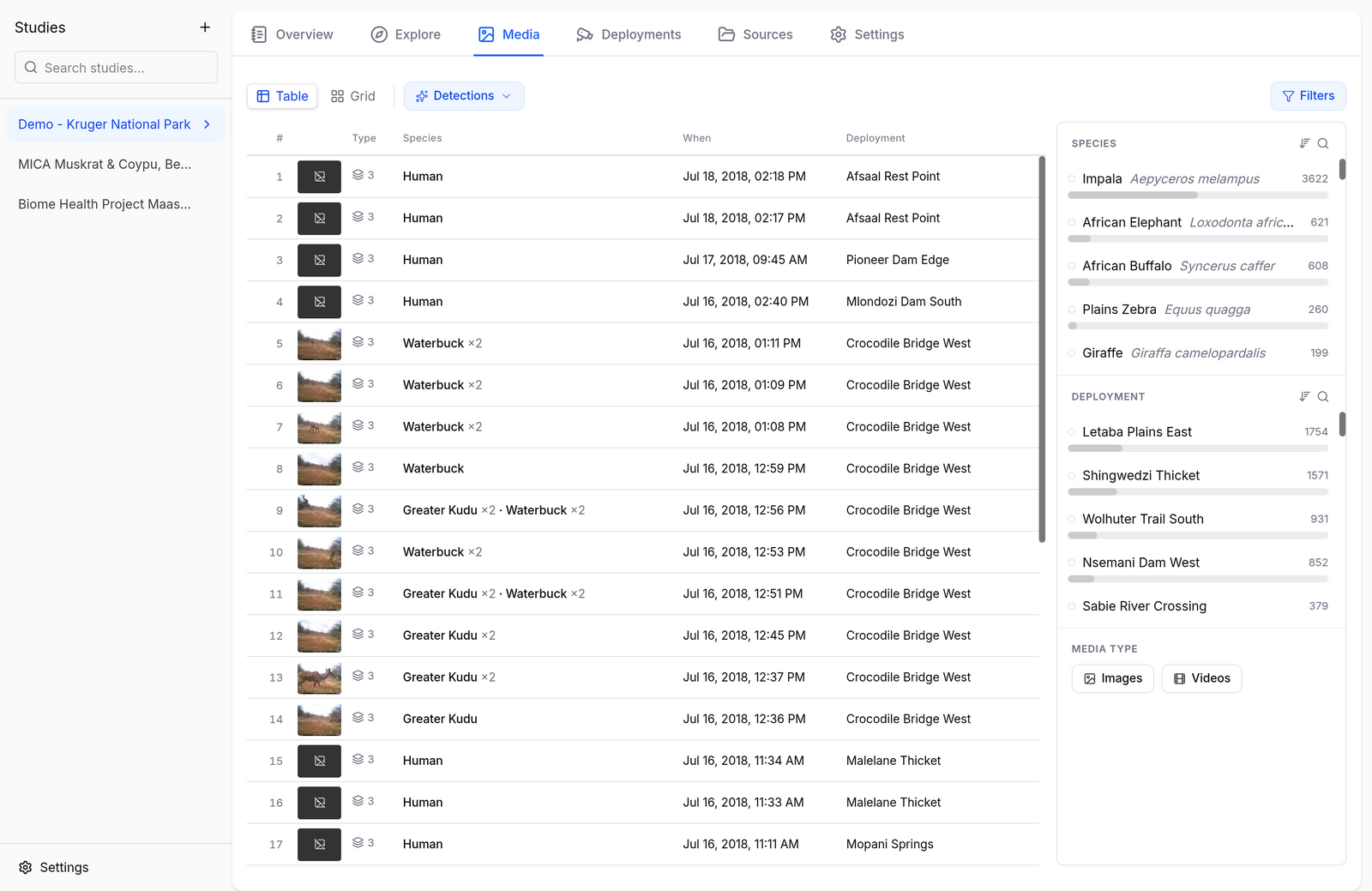
Task: Open the Explore tab
Action: 406,34
